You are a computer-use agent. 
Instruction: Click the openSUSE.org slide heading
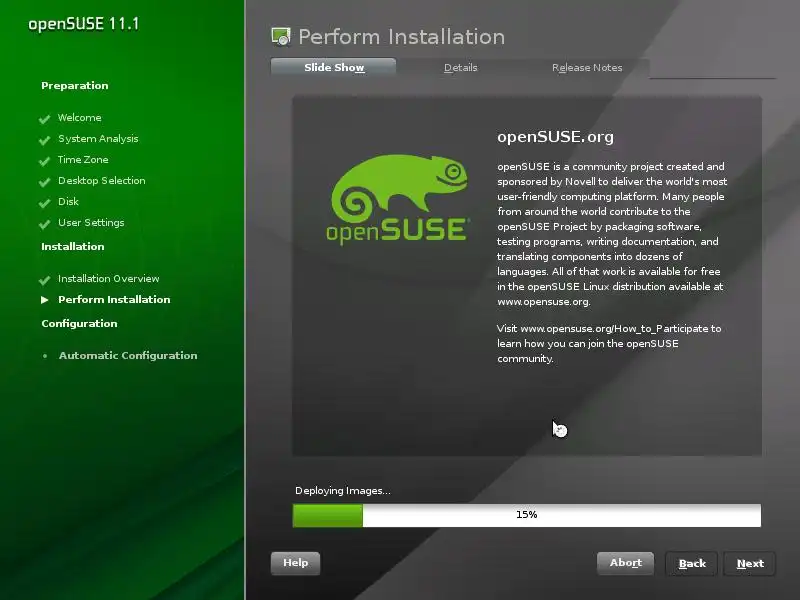[x=555, y=137]
